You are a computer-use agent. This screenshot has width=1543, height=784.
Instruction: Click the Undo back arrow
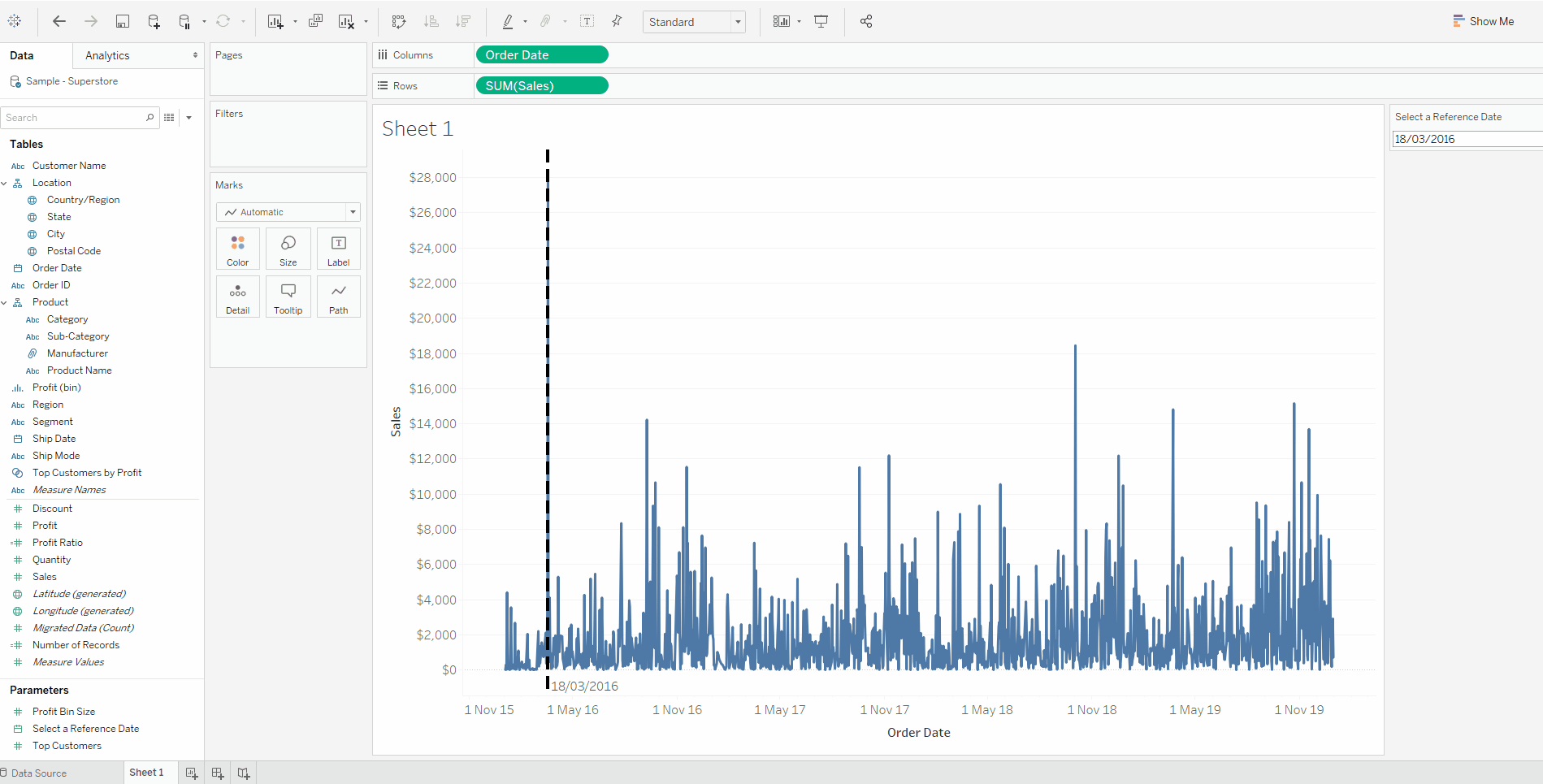pos(59,22)
